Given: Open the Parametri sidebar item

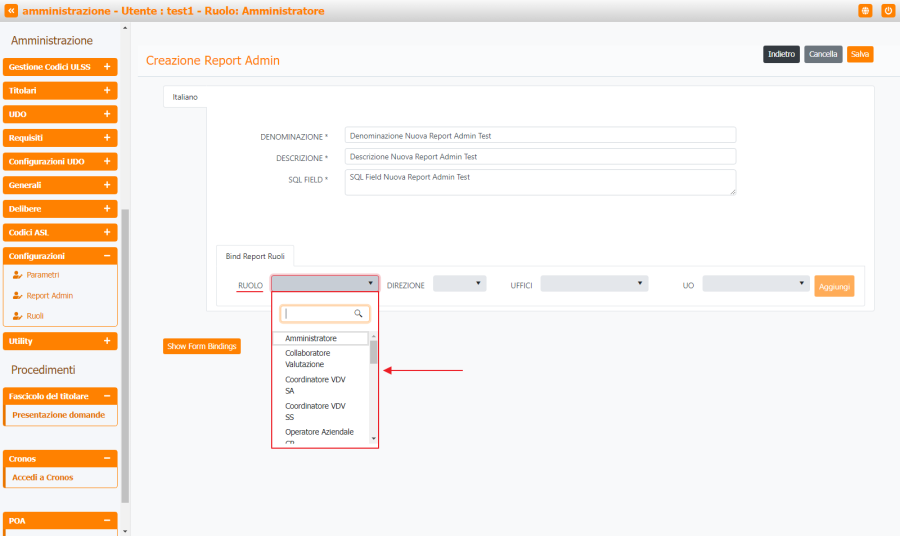Looking at the screenshot, I should click(x=43, y=274).
